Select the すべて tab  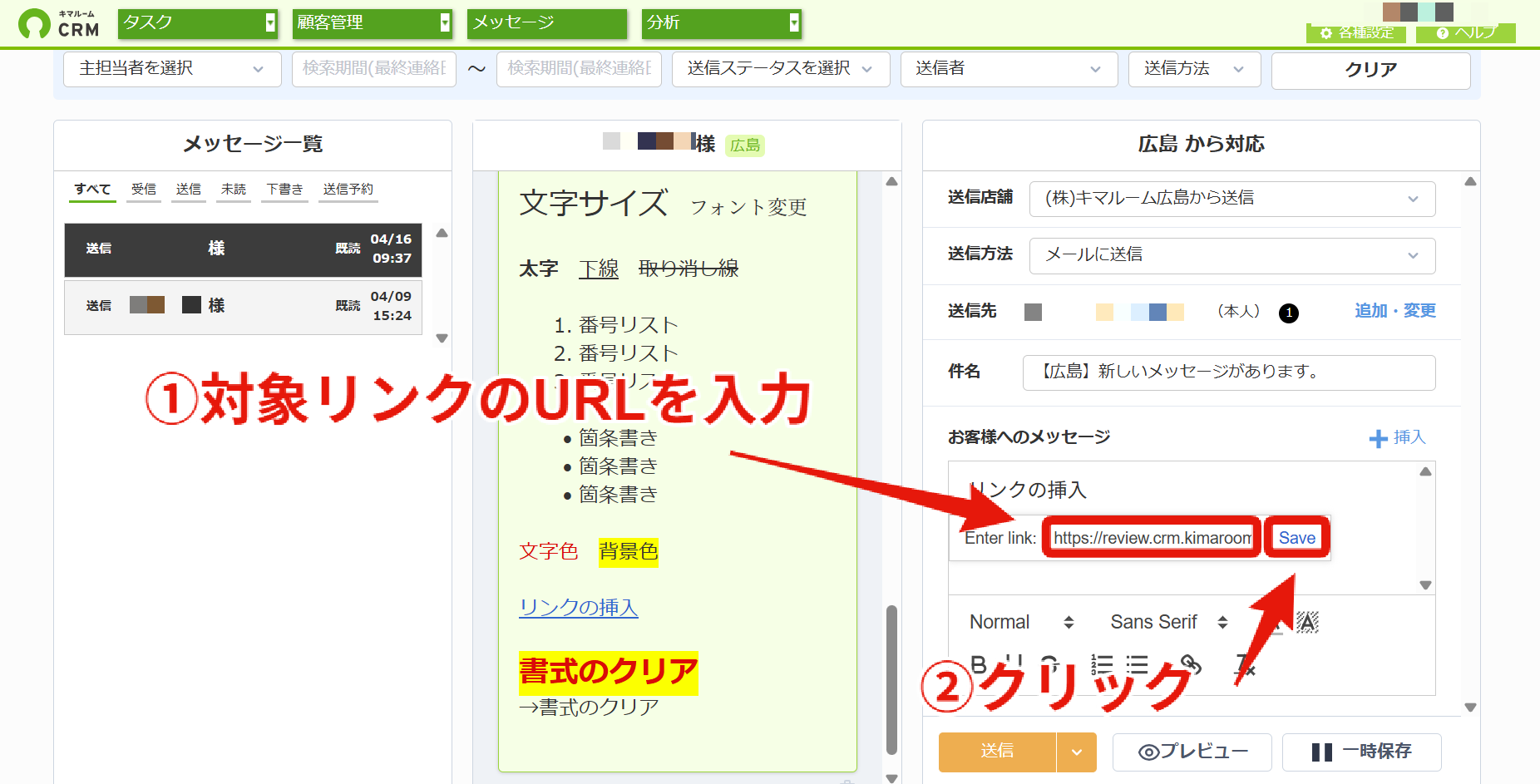click(92, 190)
